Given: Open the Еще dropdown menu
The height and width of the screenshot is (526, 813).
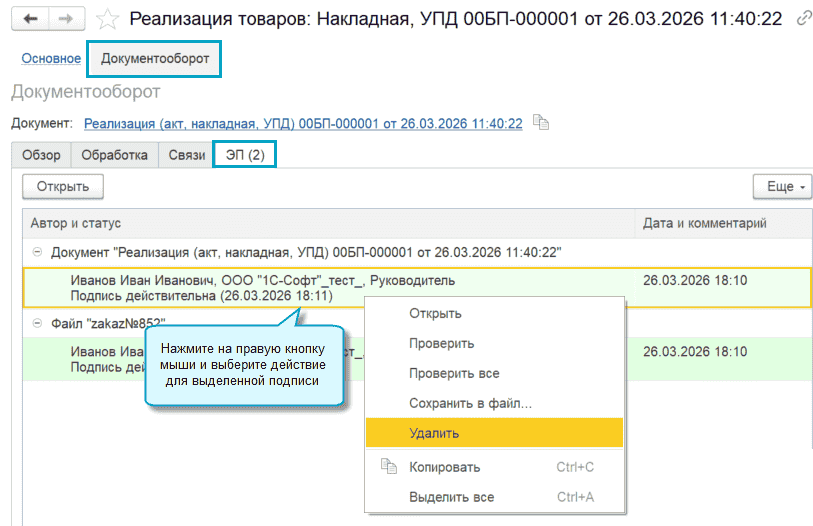Looking at the screenshot, I should point(781,186).
